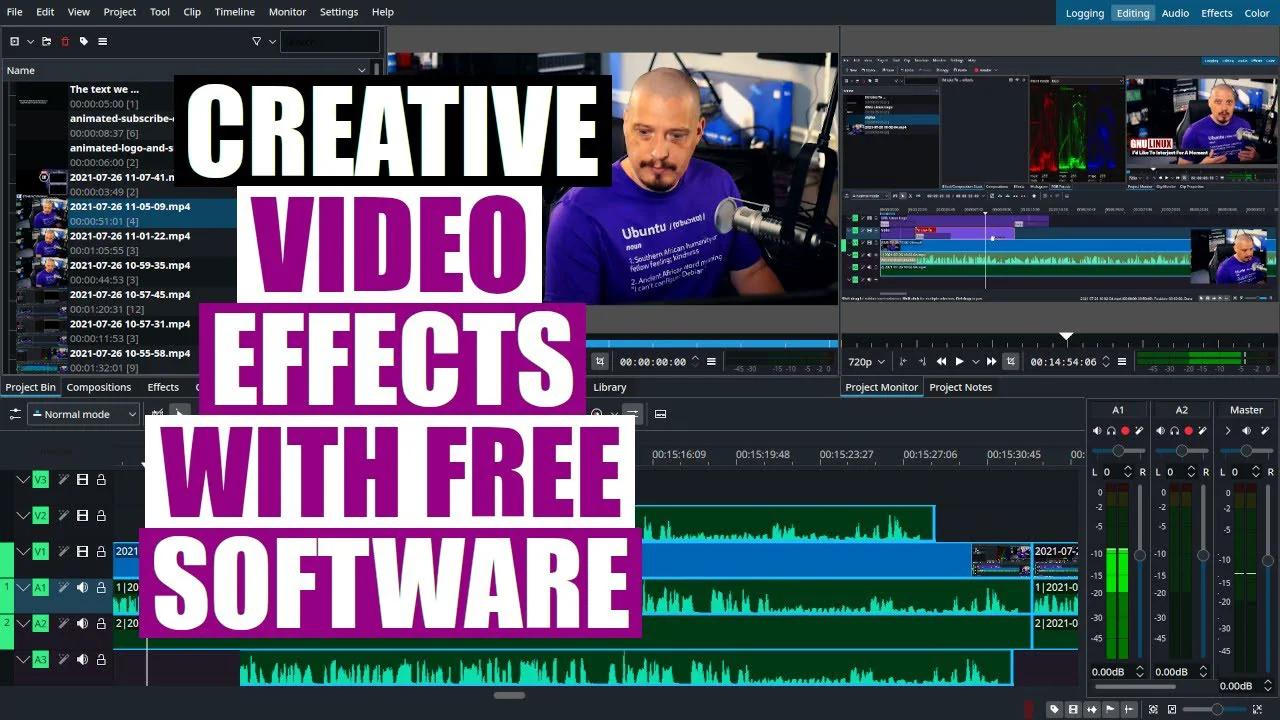Click the effects wand icon on track V3
The image size is (1280, 720).
(x=63, y=480)
